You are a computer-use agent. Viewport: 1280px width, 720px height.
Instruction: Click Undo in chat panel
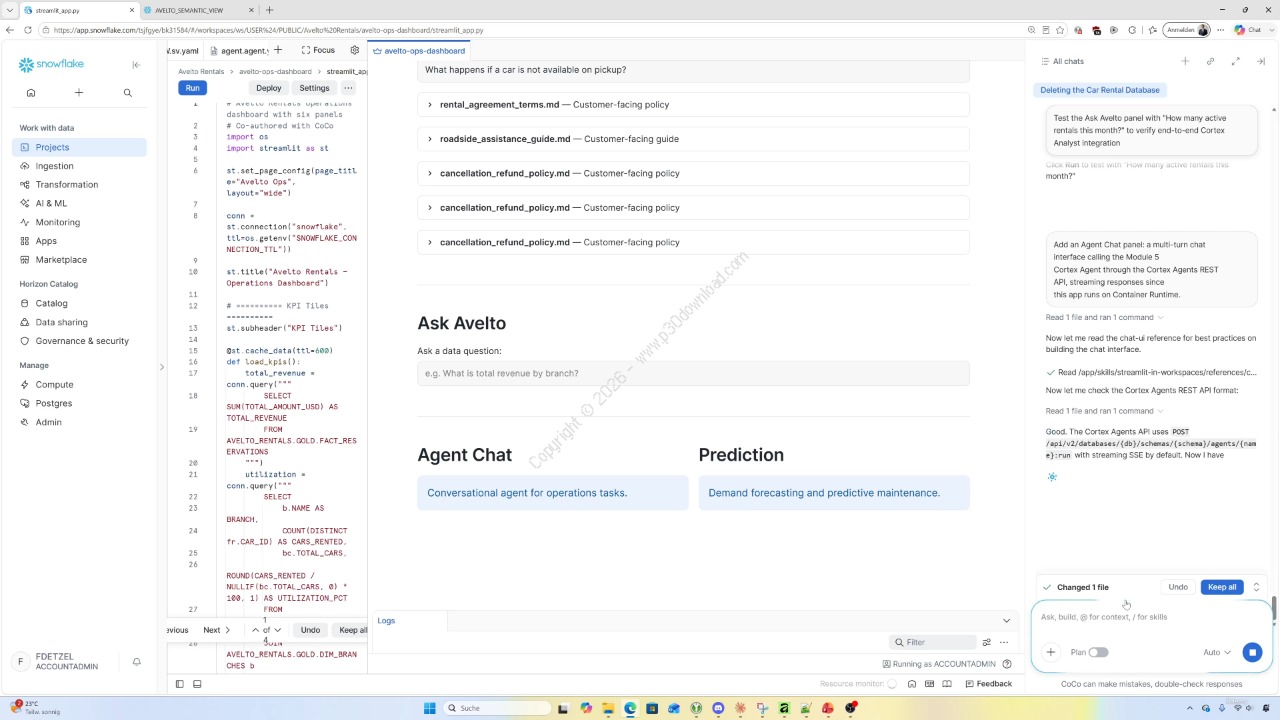tap(1178, 587)
